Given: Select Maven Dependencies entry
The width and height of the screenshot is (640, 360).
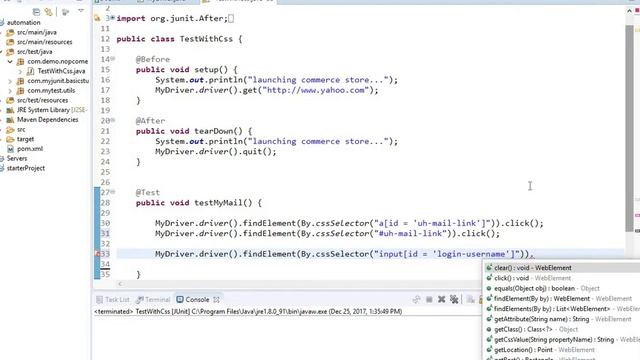Looking at the screenshot, I should (47, 120).
